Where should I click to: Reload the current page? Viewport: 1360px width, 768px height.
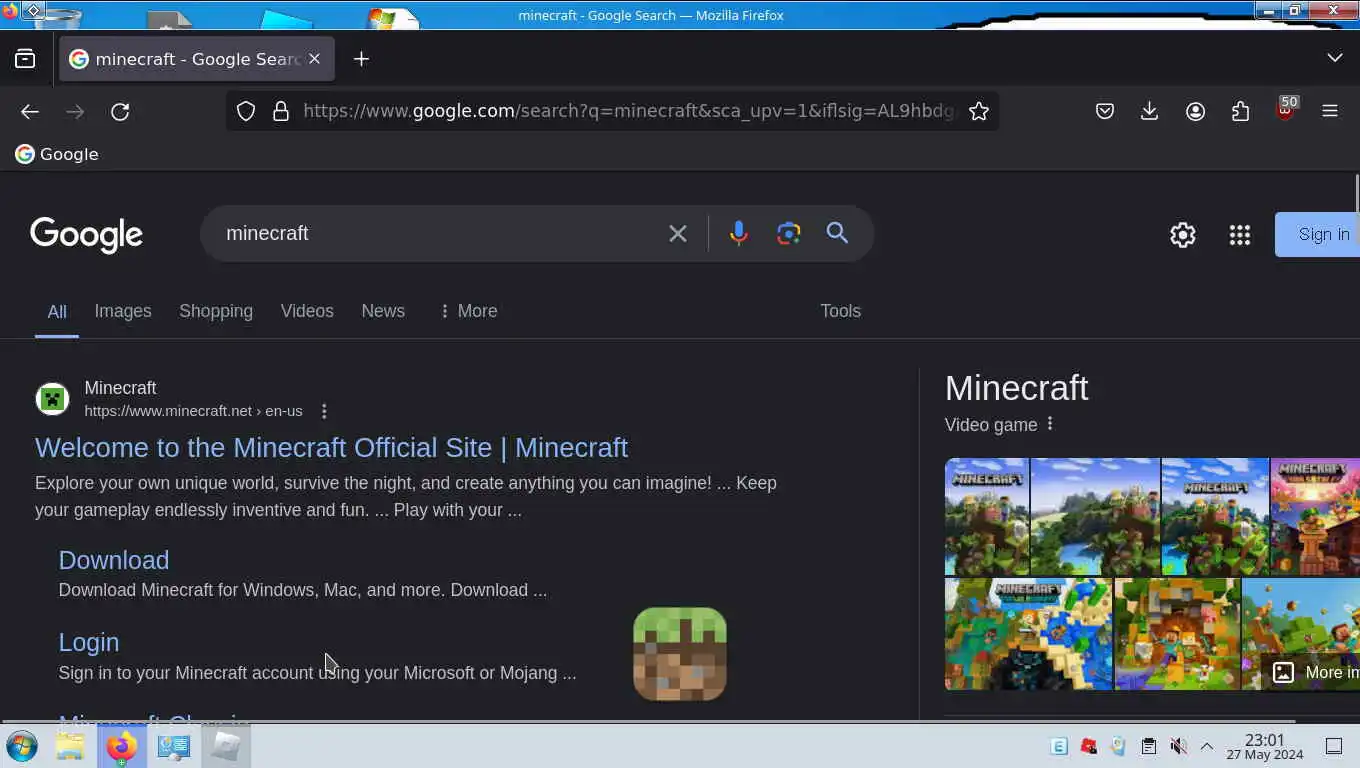(x=120, y=111)
